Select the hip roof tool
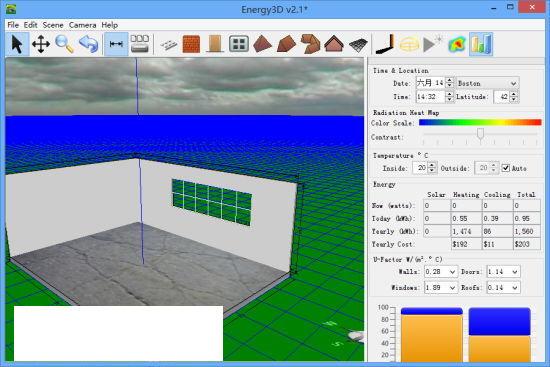Screen dimensions: 550x367 (x=286, y=44)
